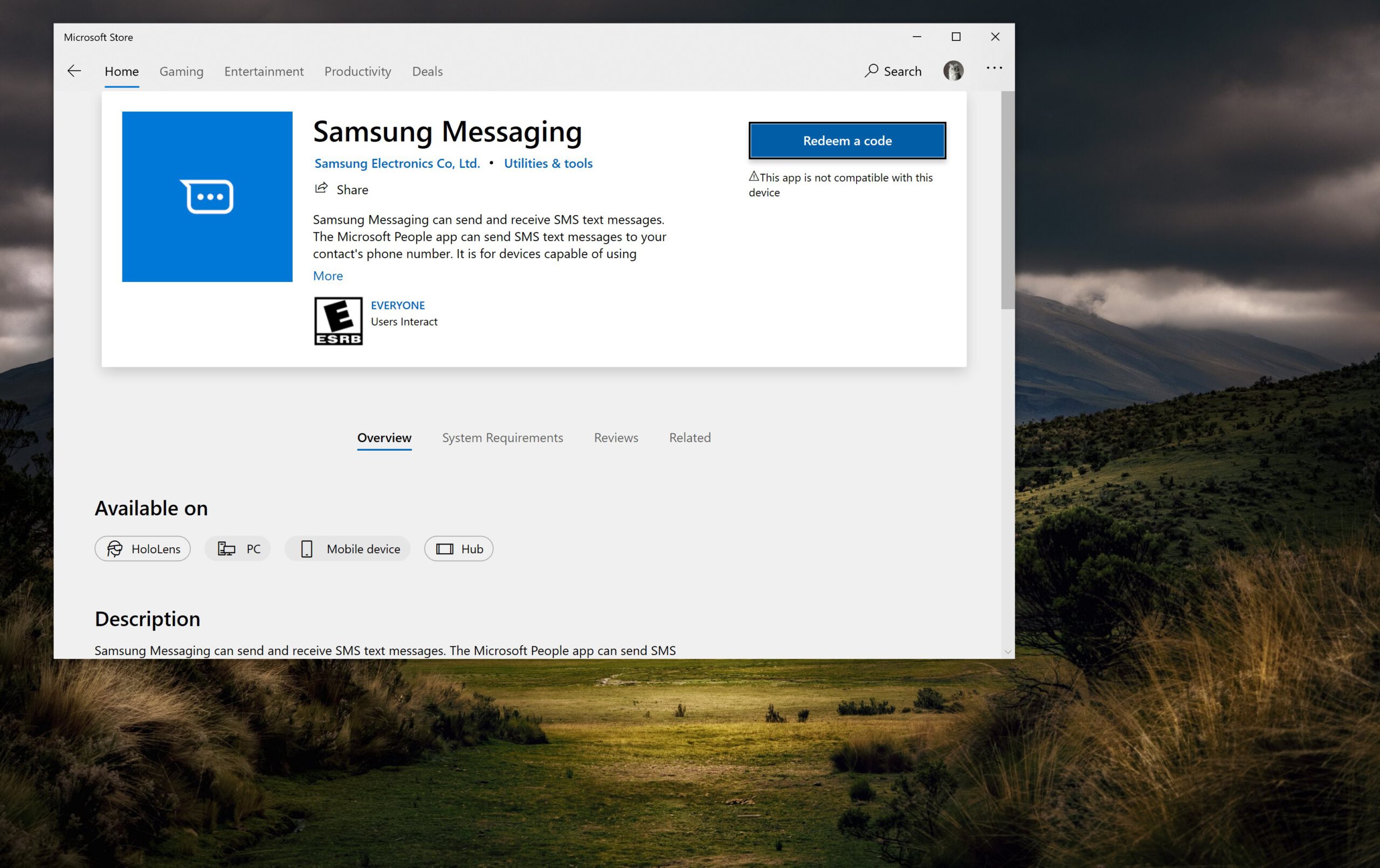Click the scrollbar down arrow

[1008, 652]
